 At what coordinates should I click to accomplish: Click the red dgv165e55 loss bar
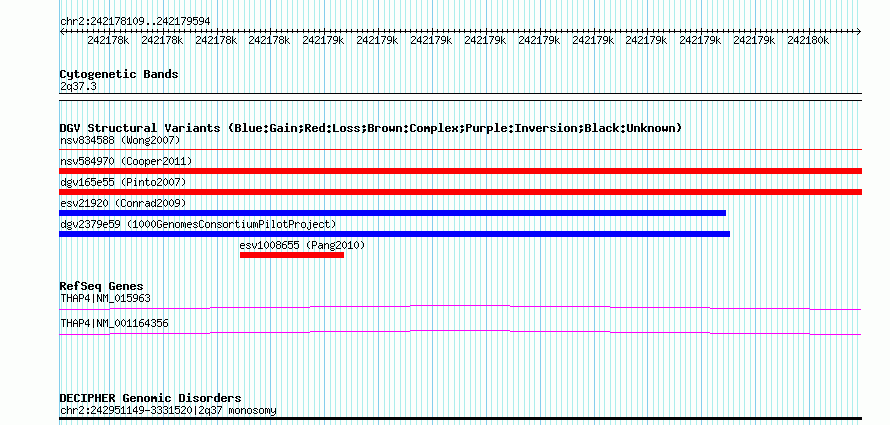460,192
